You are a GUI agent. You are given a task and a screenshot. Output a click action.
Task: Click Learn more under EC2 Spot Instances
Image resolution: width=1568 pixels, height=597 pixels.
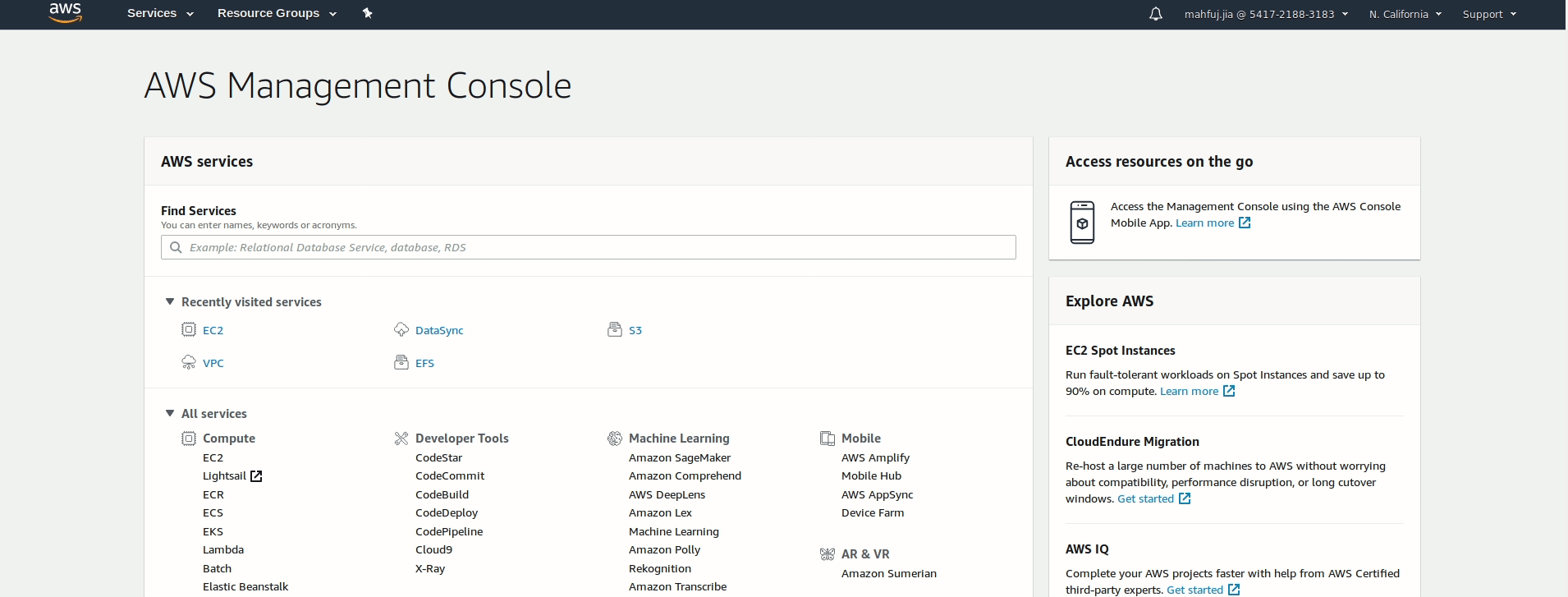pos(1189,391)
